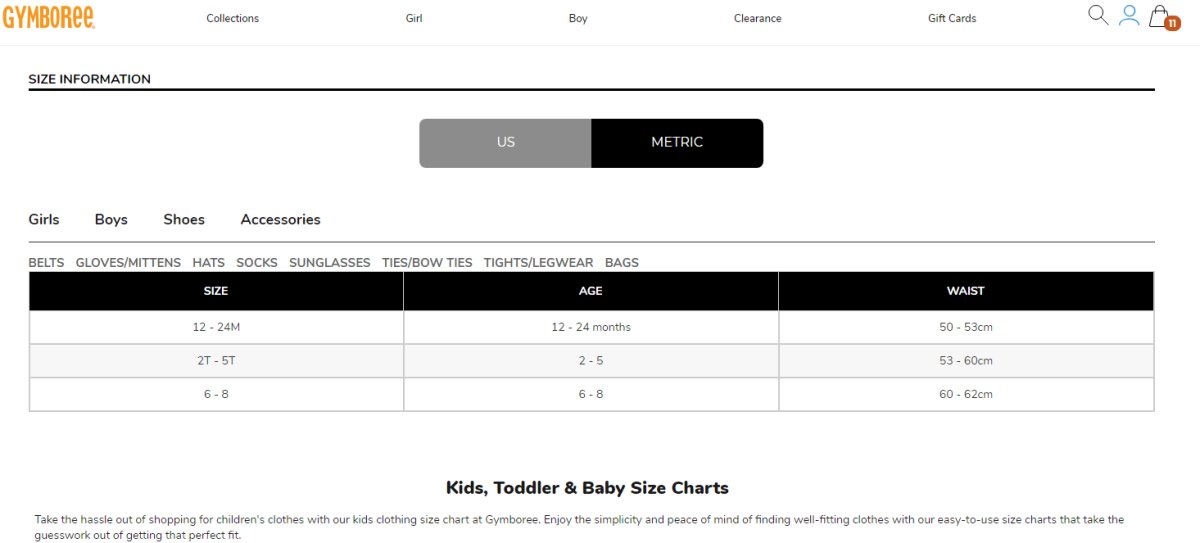The height and width of the screenshot is (543, 1200).
Task: Show the GLOVES/MITTENS size chart
Action: 128,263
